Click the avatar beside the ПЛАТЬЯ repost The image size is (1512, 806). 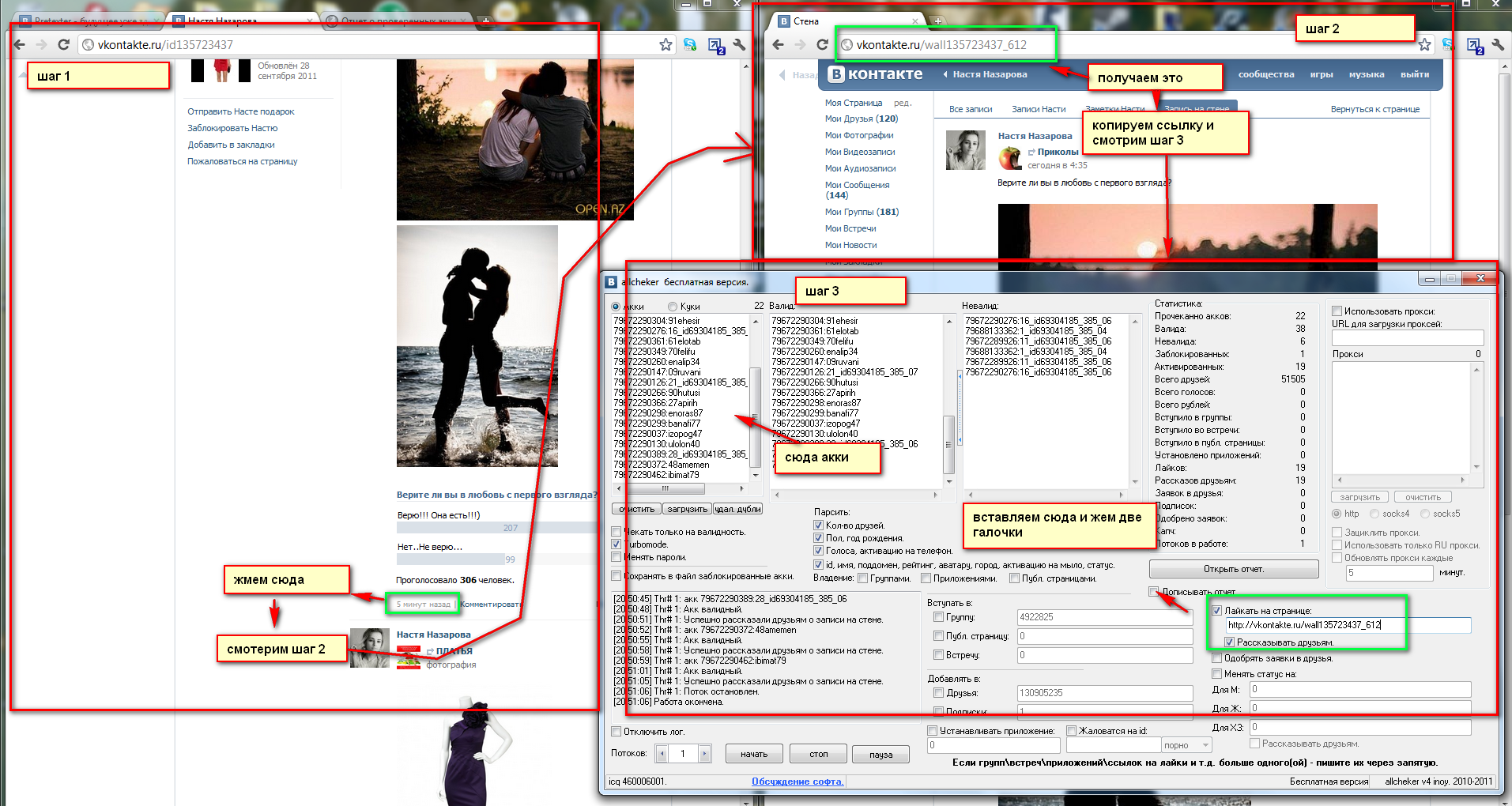370,648
